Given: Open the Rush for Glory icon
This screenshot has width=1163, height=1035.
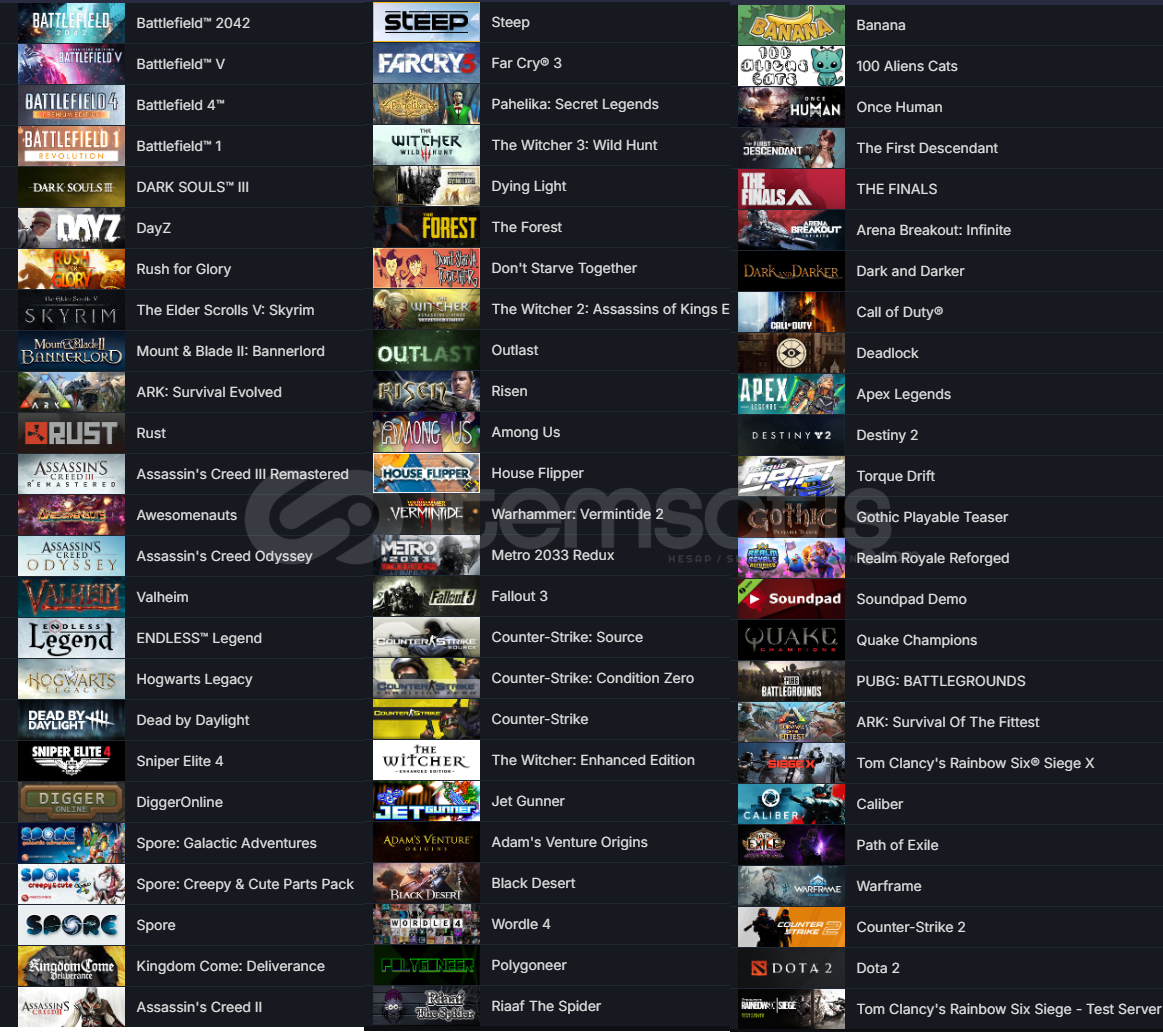Looking at the screenshot, I should pos(71,269).
